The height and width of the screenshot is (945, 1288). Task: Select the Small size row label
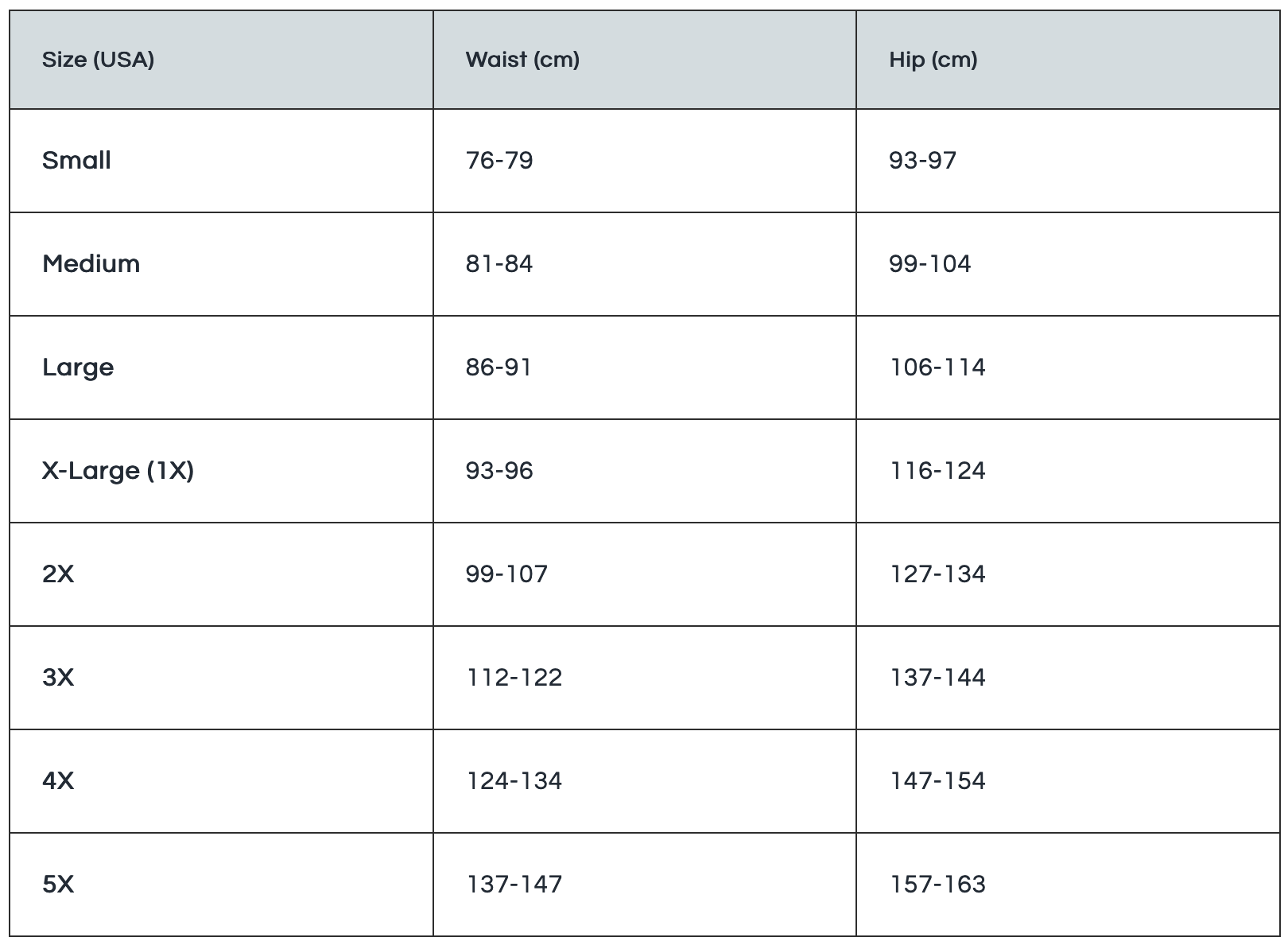pos(76,161)
